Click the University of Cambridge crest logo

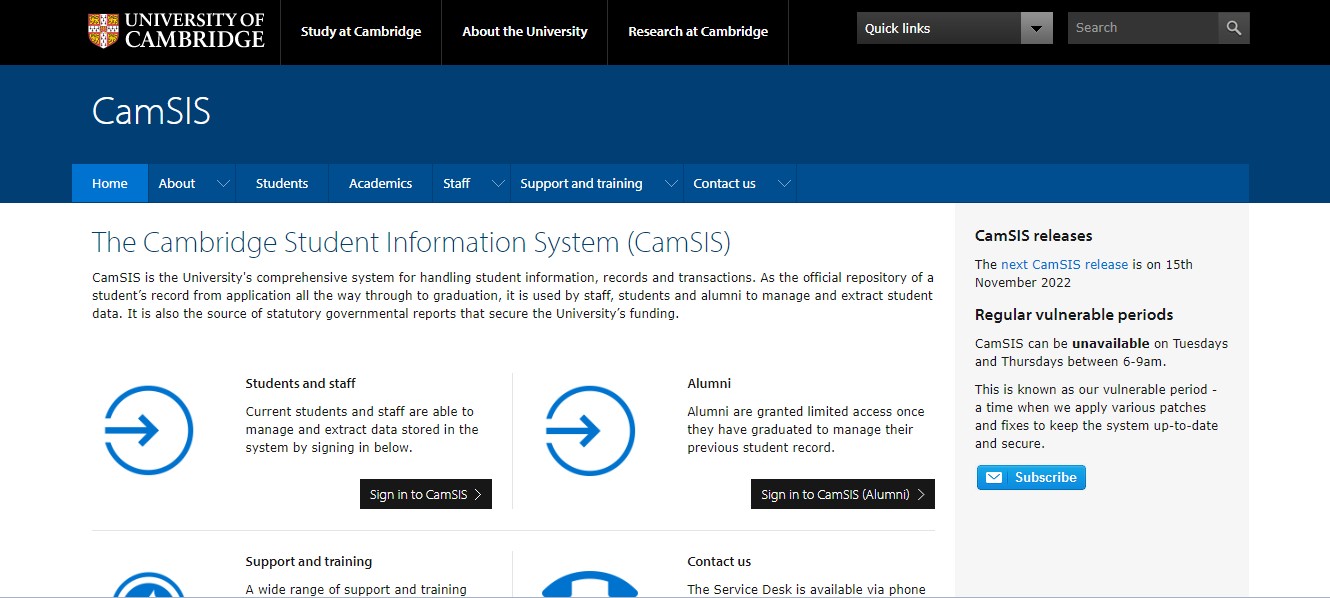click(103, 31)
